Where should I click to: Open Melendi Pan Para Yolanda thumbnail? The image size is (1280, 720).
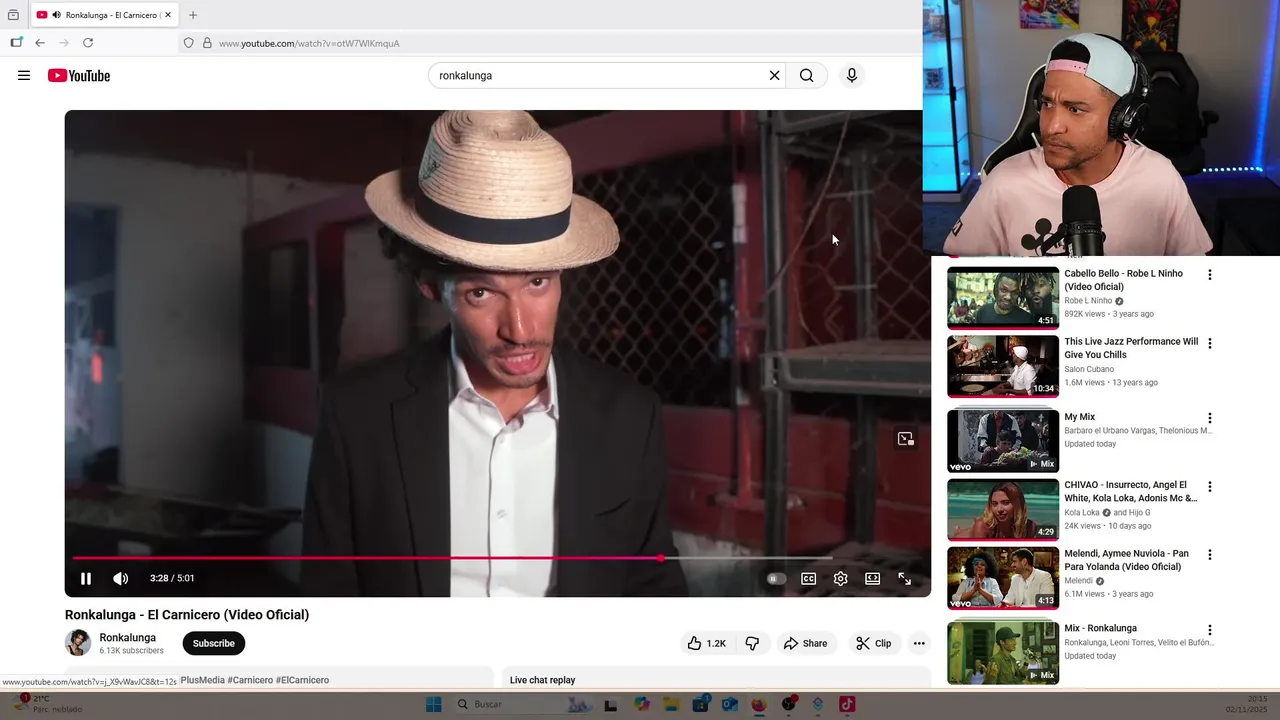tap(1003, 578)
